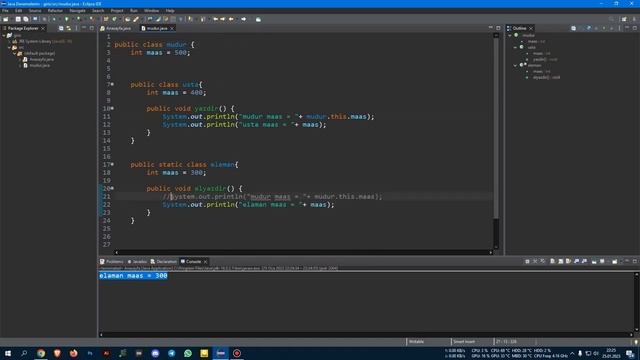
Task: Click the Forward navigation arrow in toolbar
Action: [244, 19]
